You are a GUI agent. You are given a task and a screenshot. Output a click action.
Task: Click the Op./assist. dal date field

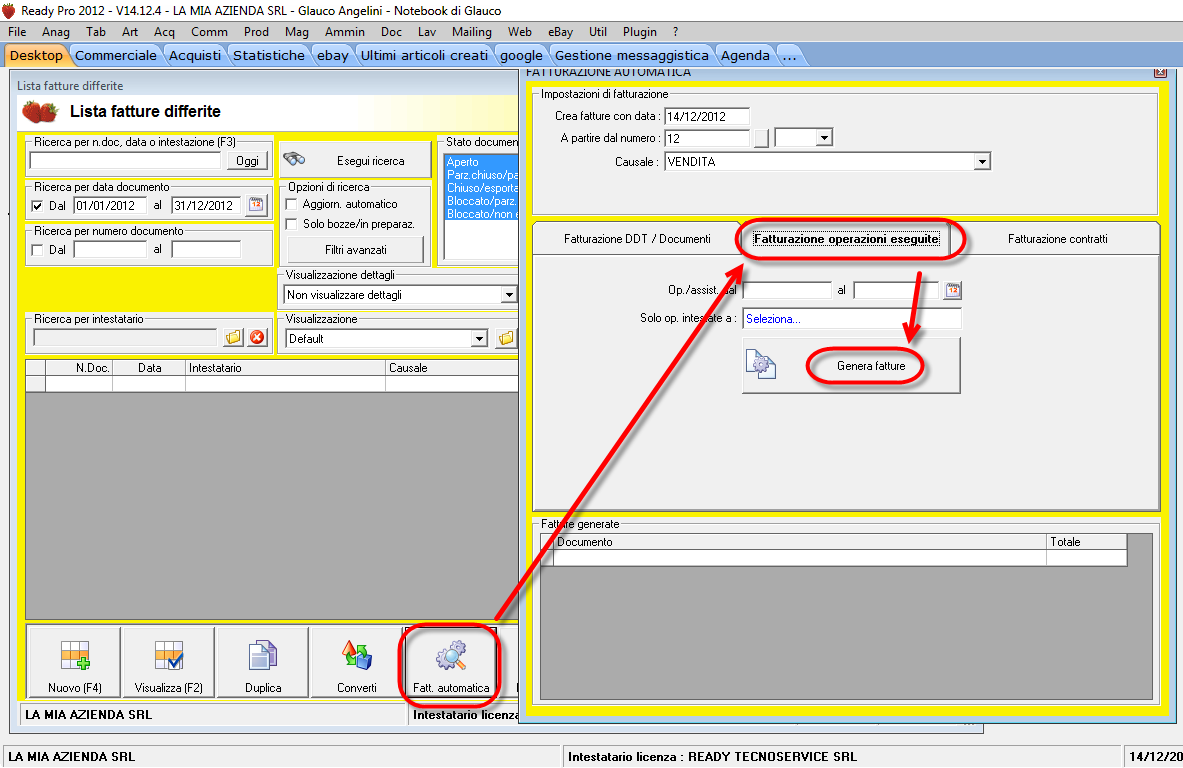coord(787,290)
